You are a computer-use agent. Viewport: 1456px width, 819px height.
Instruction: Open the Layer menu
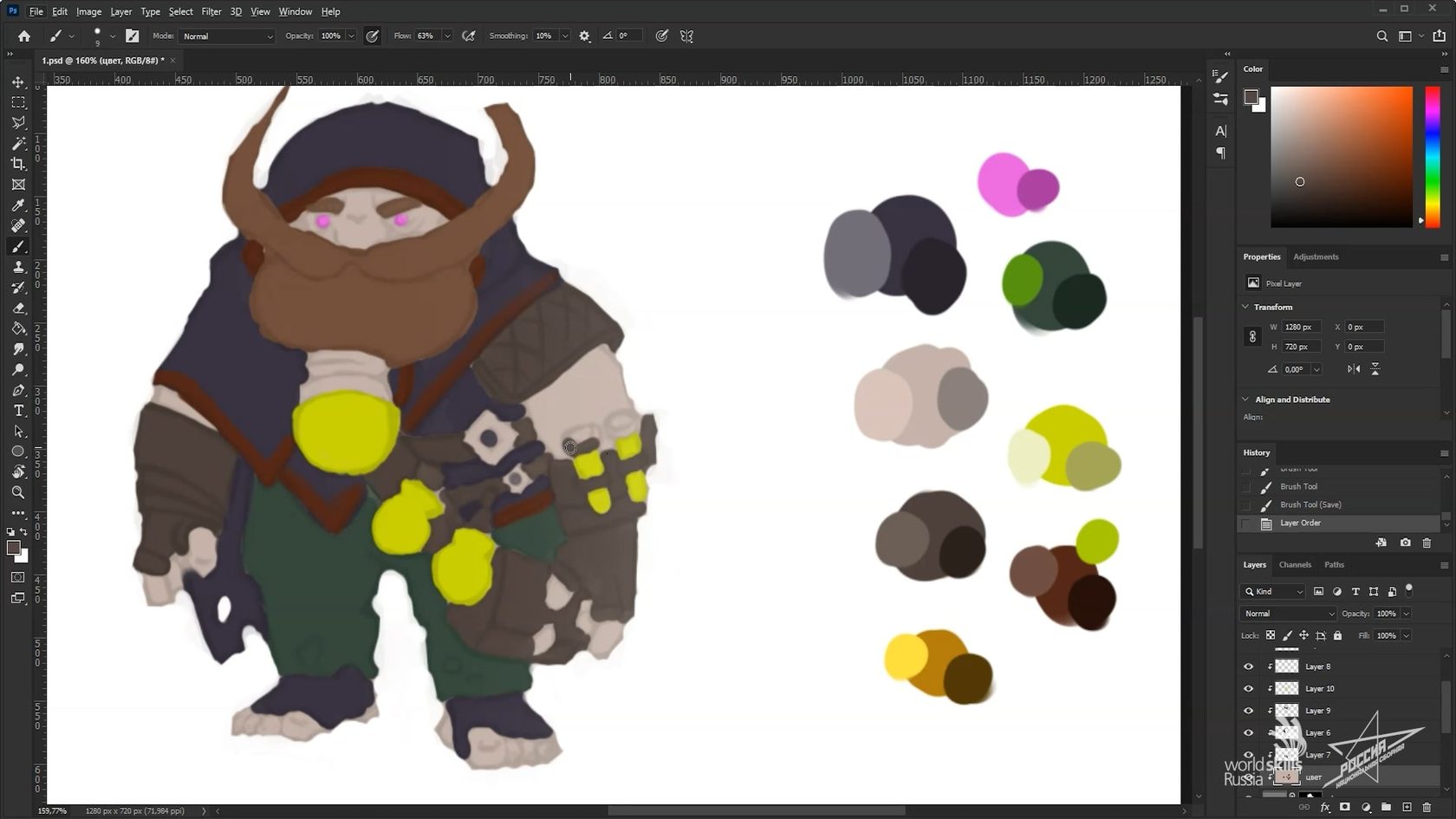(121, 12)
